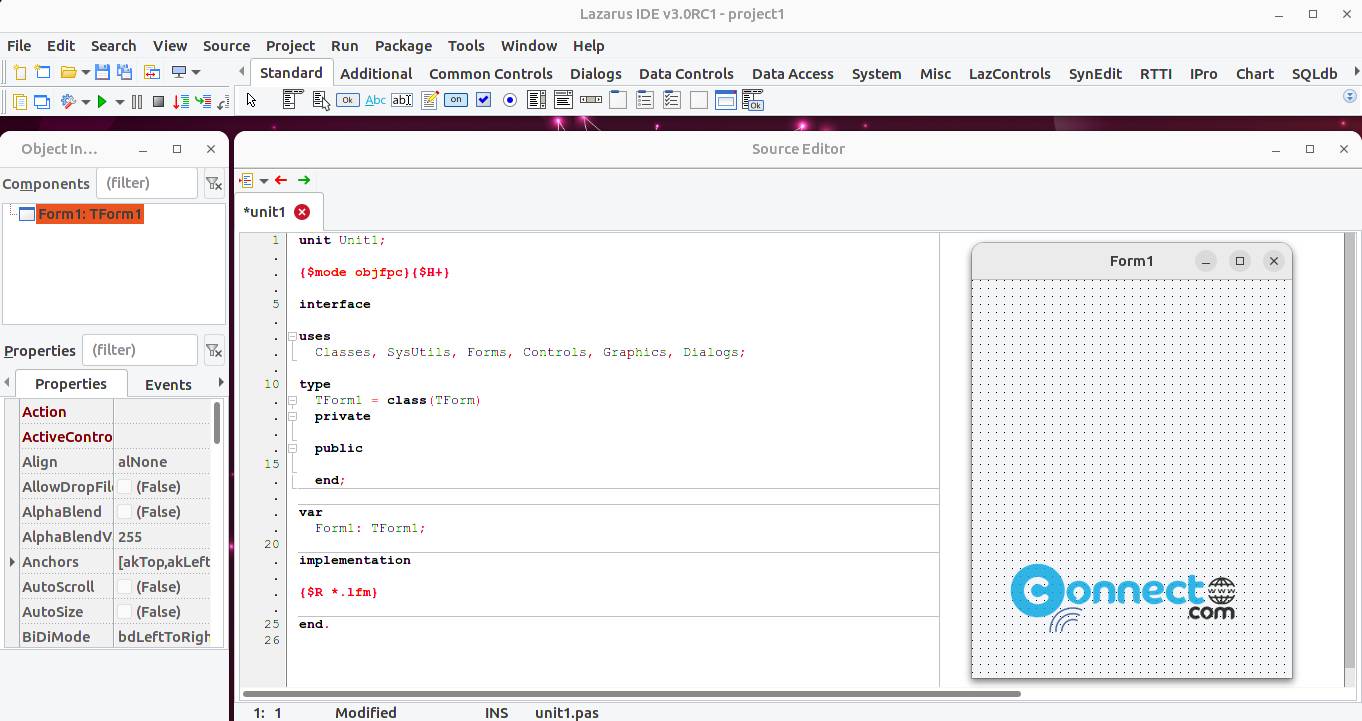
Task: Open the Run button dropdown arrow
Action: 120,102
